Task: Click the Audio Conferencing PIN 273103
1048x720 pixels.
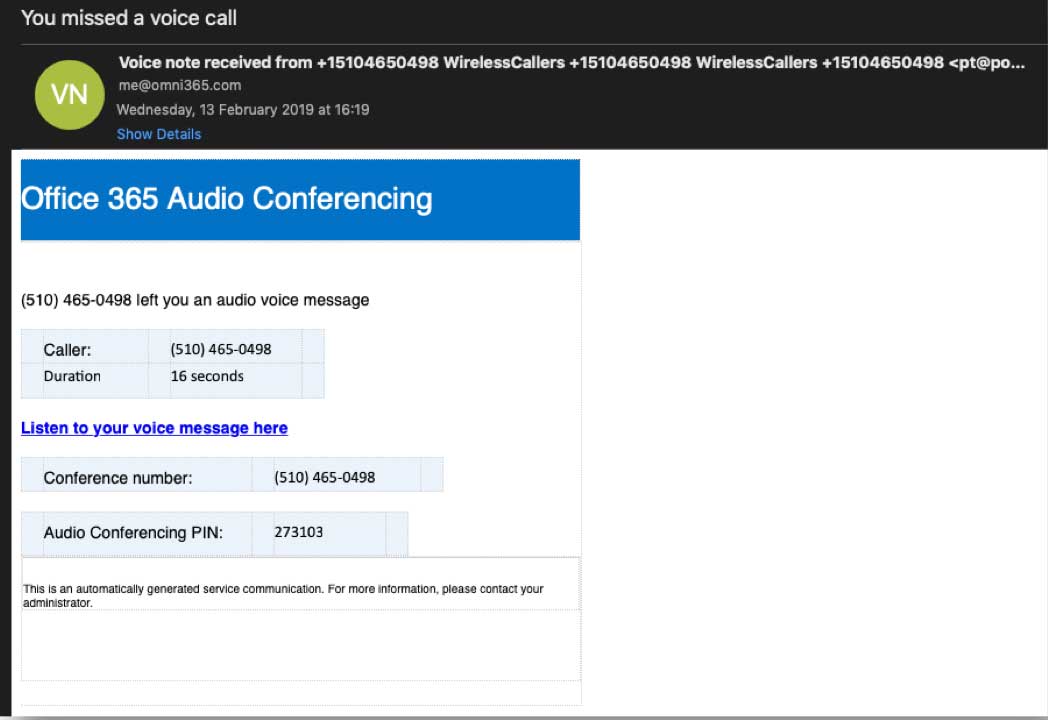Action: pos(299,532)
